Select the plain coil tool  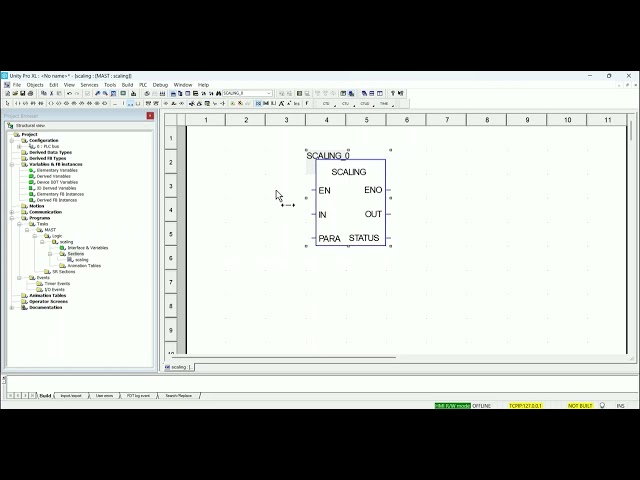click(51, 104)
